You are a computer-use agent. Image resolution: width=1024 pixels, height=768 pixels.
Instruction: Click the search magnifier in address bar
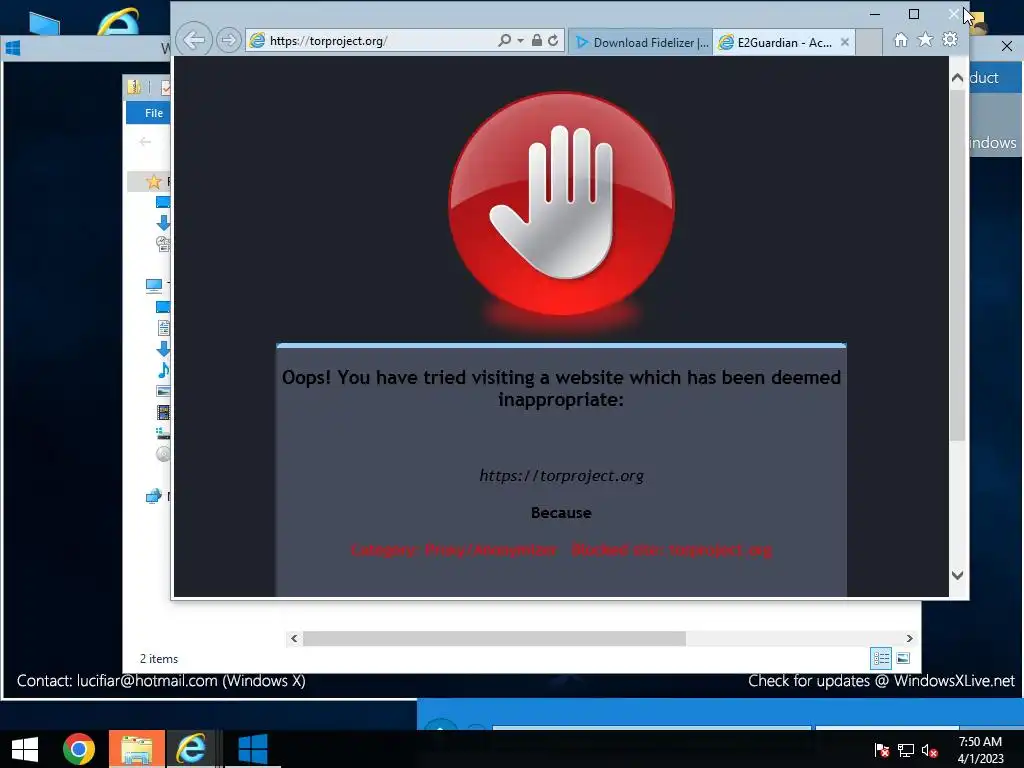(505, 40)
